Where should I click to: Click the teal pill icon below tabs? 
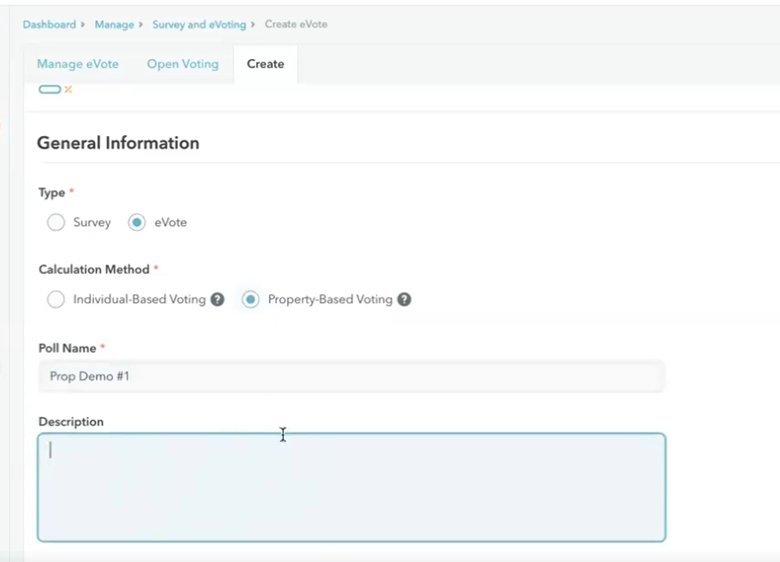[x=49, y=90]
